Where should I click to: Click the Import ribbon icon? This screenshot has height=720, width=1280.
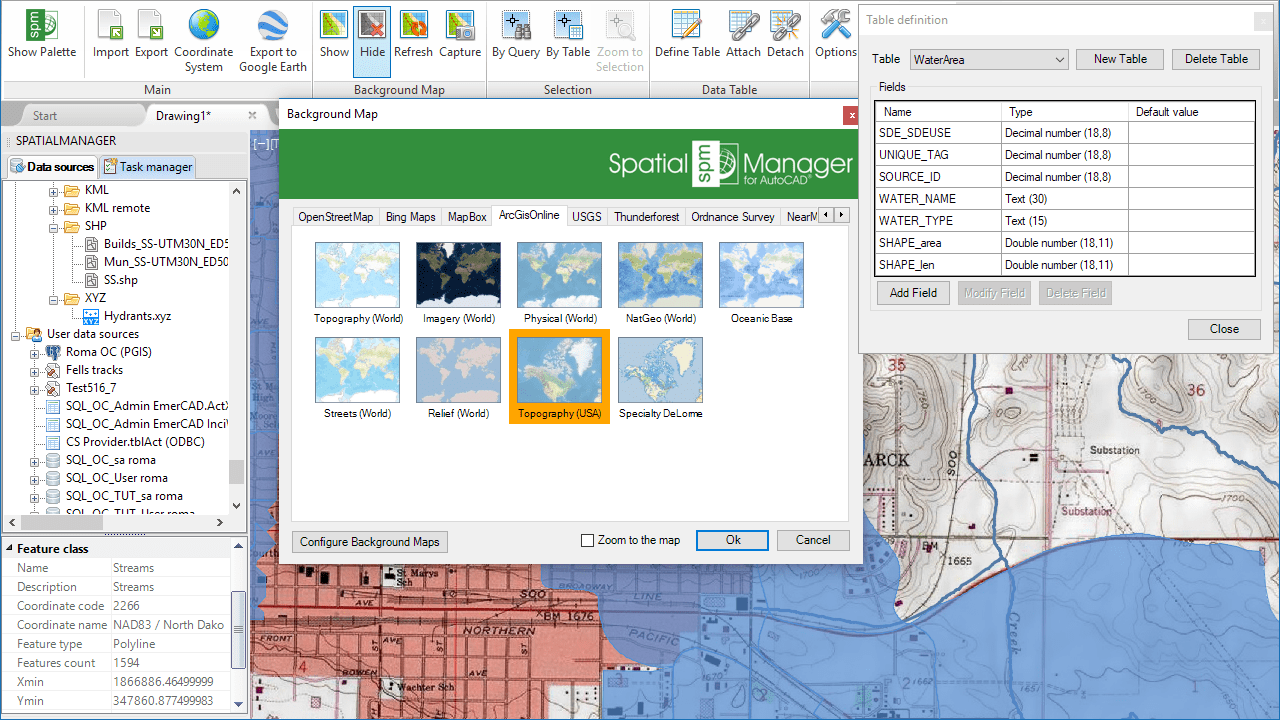(111, 35)
